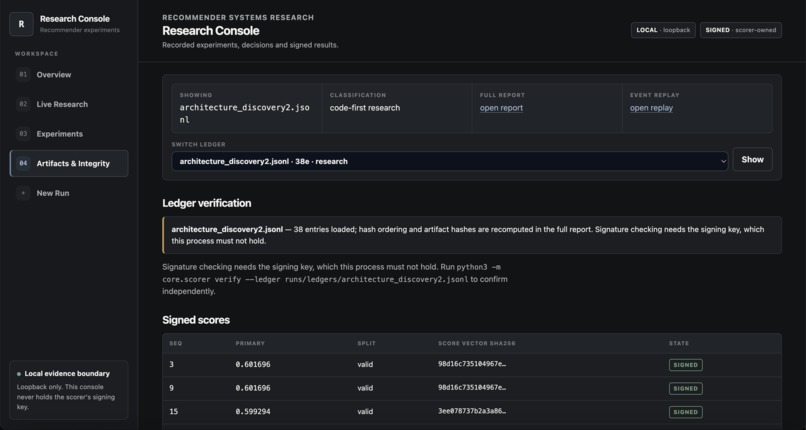Click the STATE column header
Image resolution: width=806 pixels, height=430 pixels.
(679, 343)
